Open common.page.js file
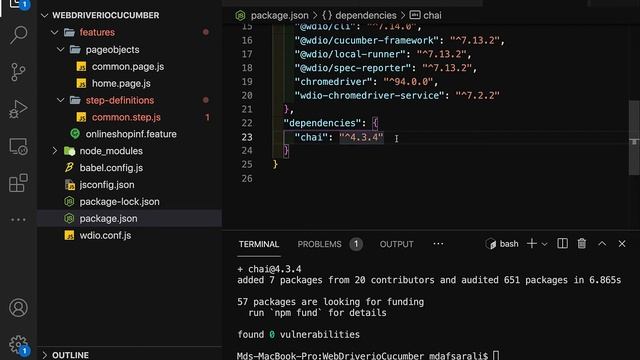640x360 pixels. point(128,67)
